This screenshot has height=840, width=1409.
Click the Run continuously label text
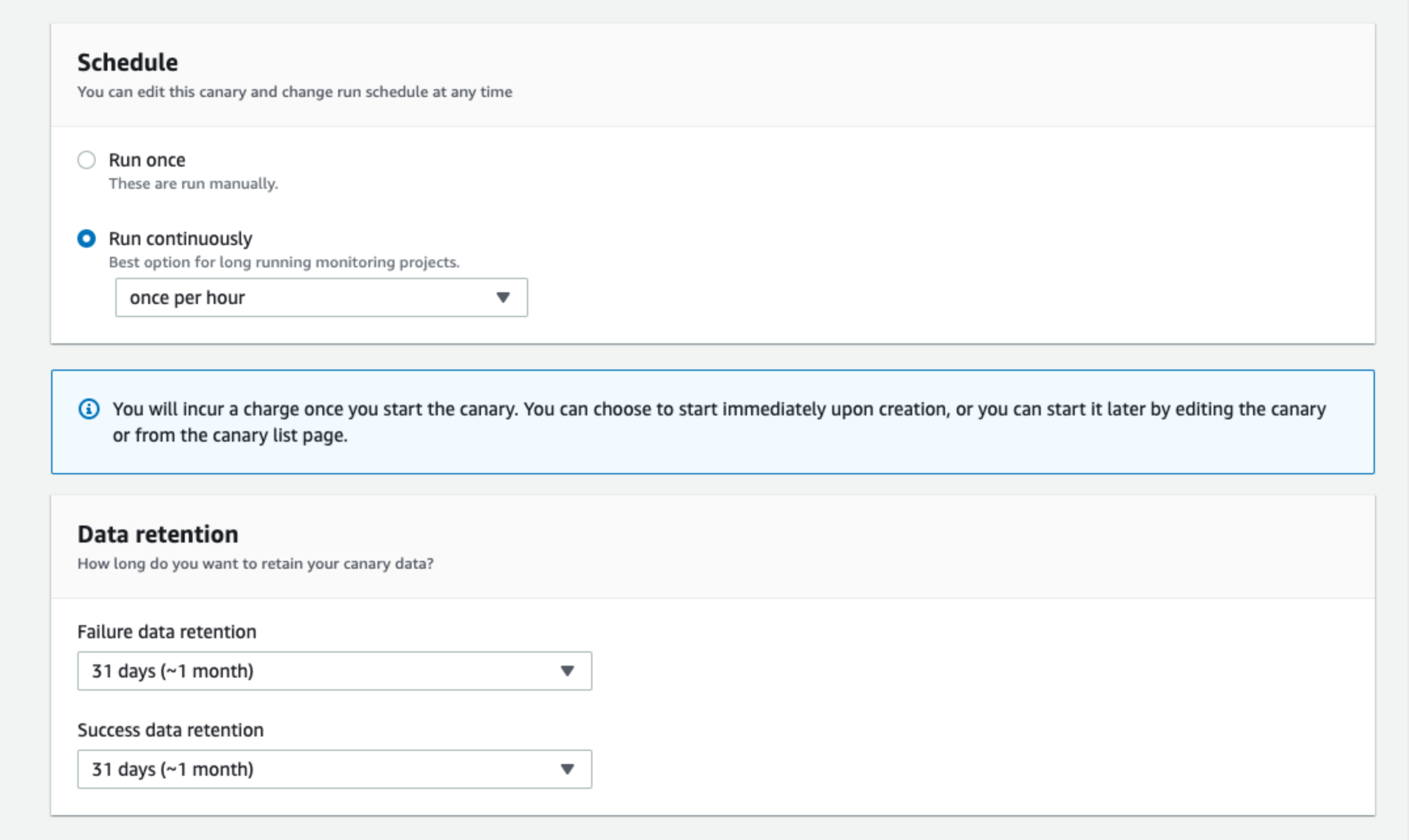point(180,239)
